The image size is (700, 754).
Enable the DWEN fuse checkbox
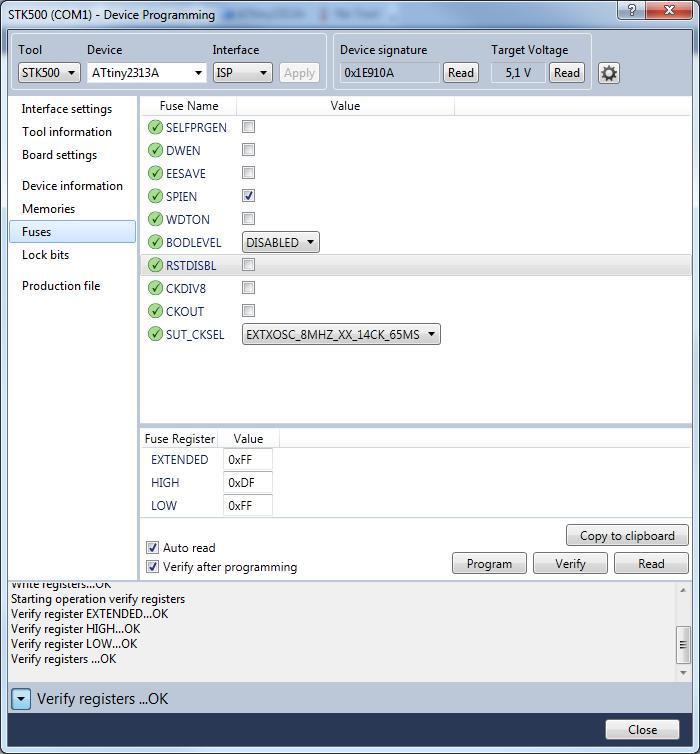tap(249, 150)
